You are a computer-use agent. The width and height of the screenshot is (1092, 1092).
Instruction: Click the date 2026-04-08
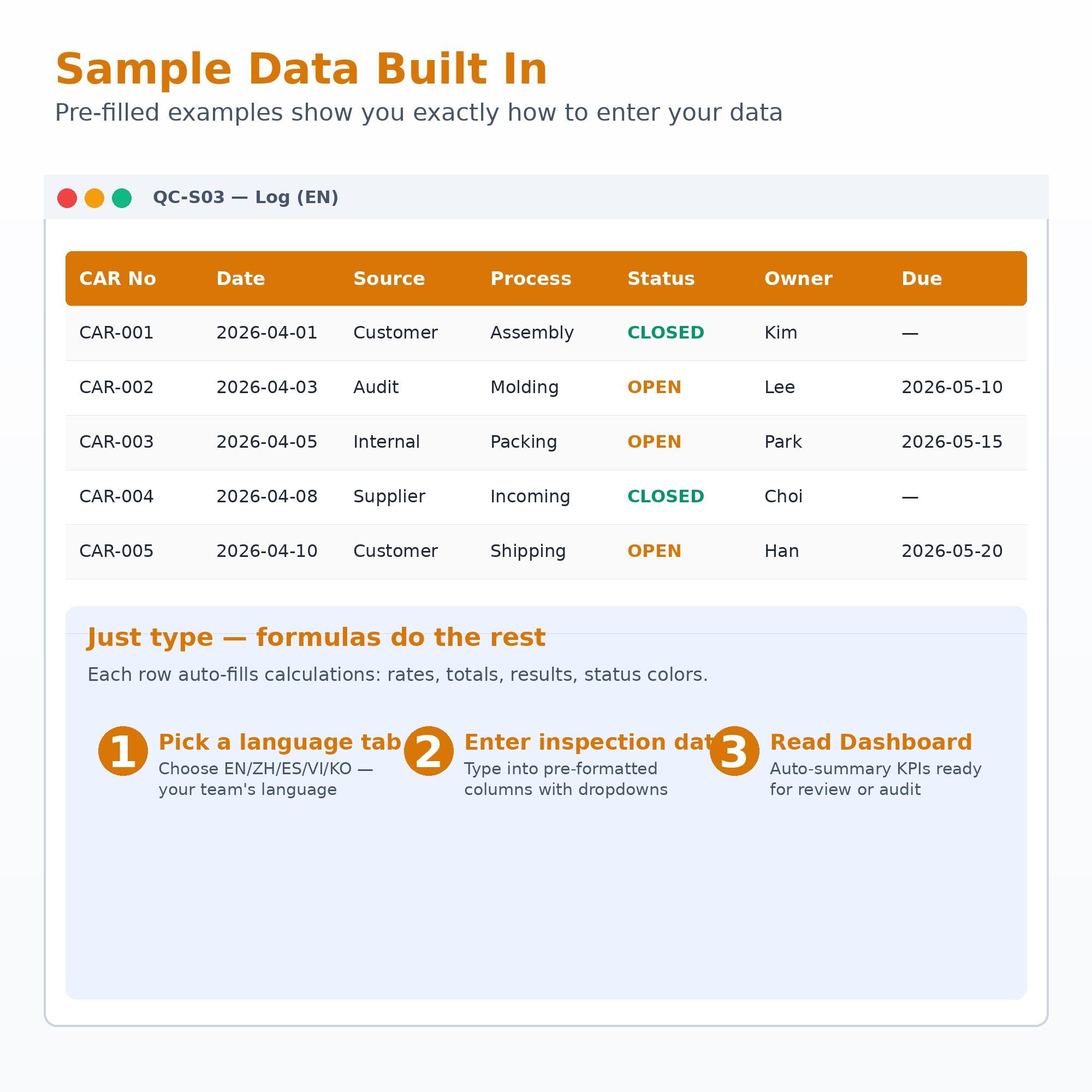point(267,496)
